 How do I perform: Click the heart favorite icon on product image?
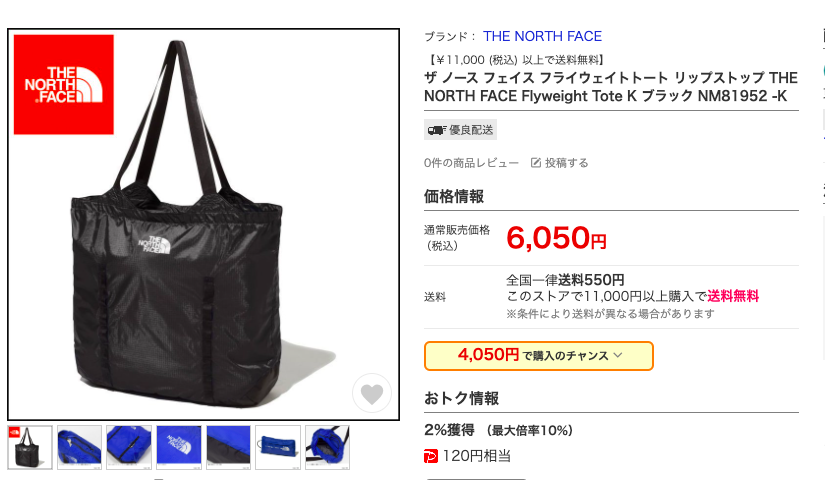371,394
